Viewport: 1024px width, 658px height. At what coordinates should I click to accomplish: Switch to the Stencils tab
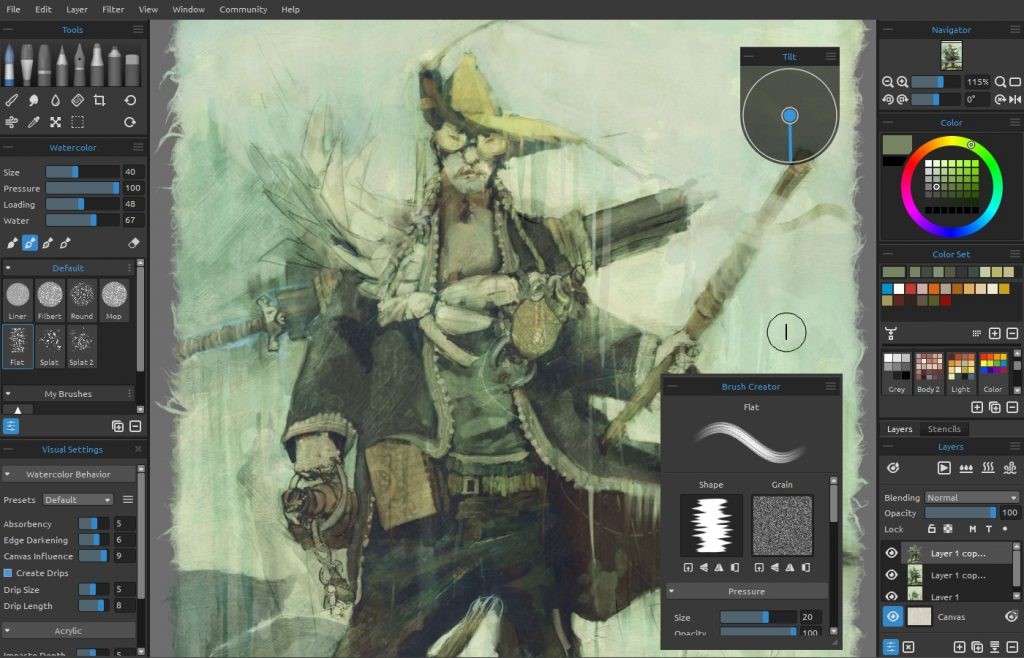(x=945, y=429)
